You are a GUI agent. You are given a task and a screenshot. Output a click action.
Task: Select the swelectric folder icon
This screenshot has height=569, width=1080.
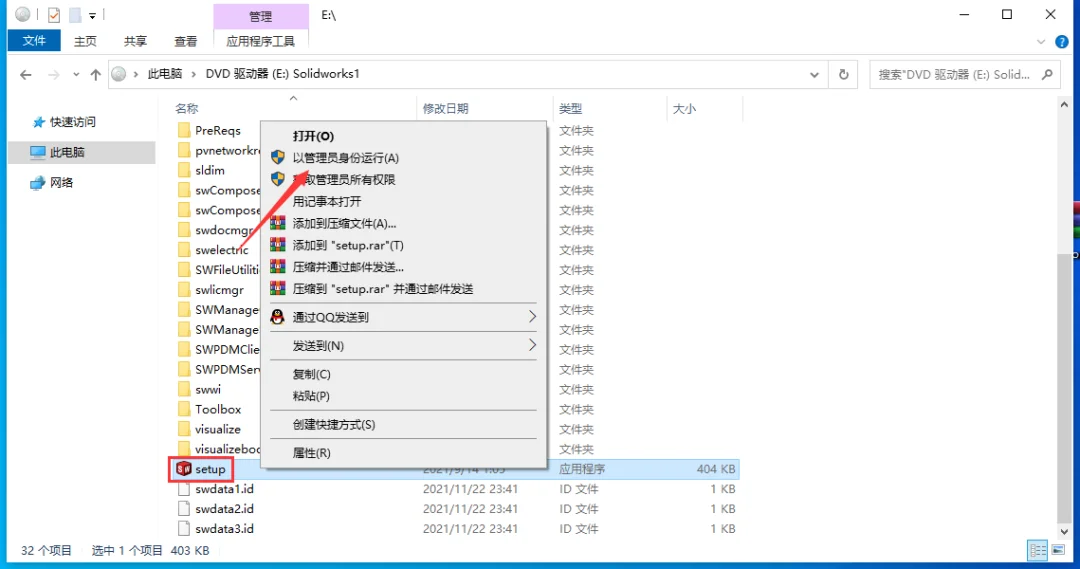[184, 250]
